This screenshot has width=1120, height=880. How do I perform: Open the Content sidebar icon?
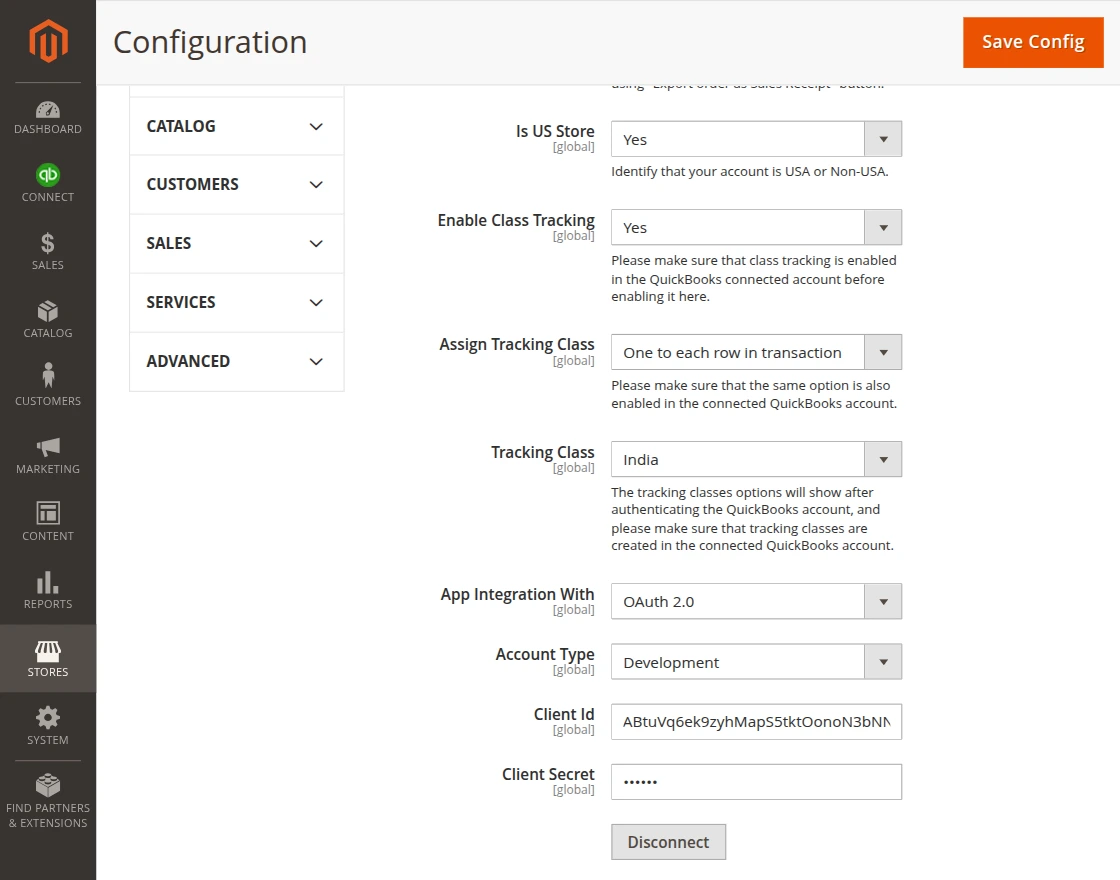tap(47, 520)
